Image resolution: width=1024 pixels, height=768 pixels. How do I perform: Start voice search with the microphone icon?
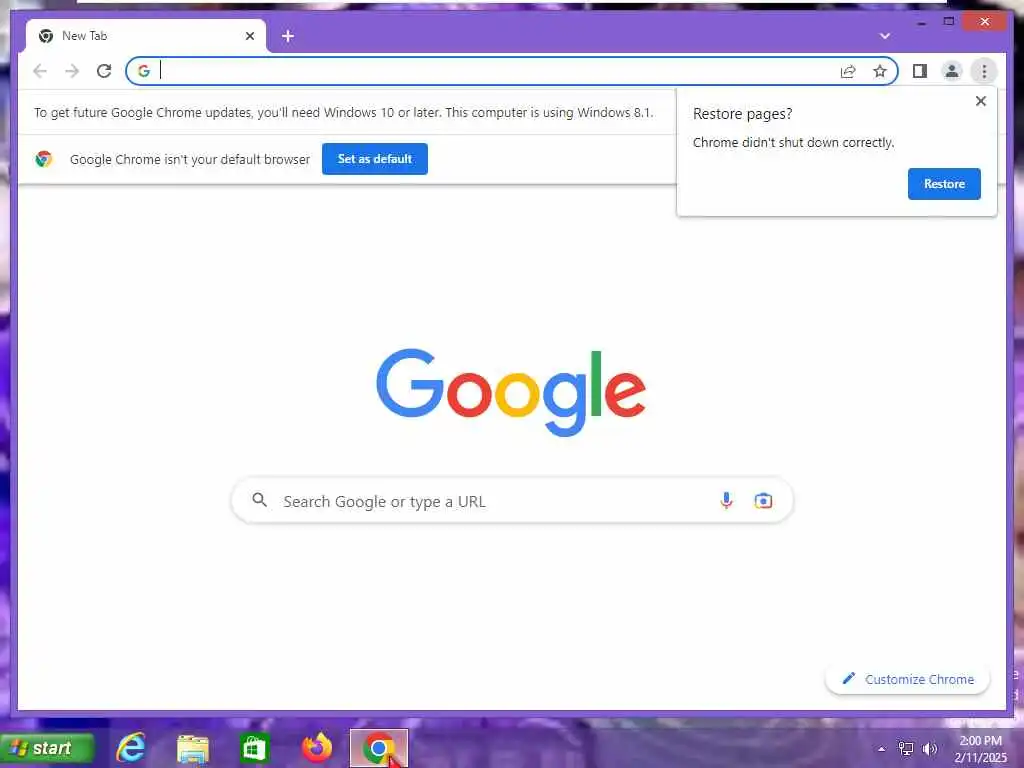pos(726,501)
